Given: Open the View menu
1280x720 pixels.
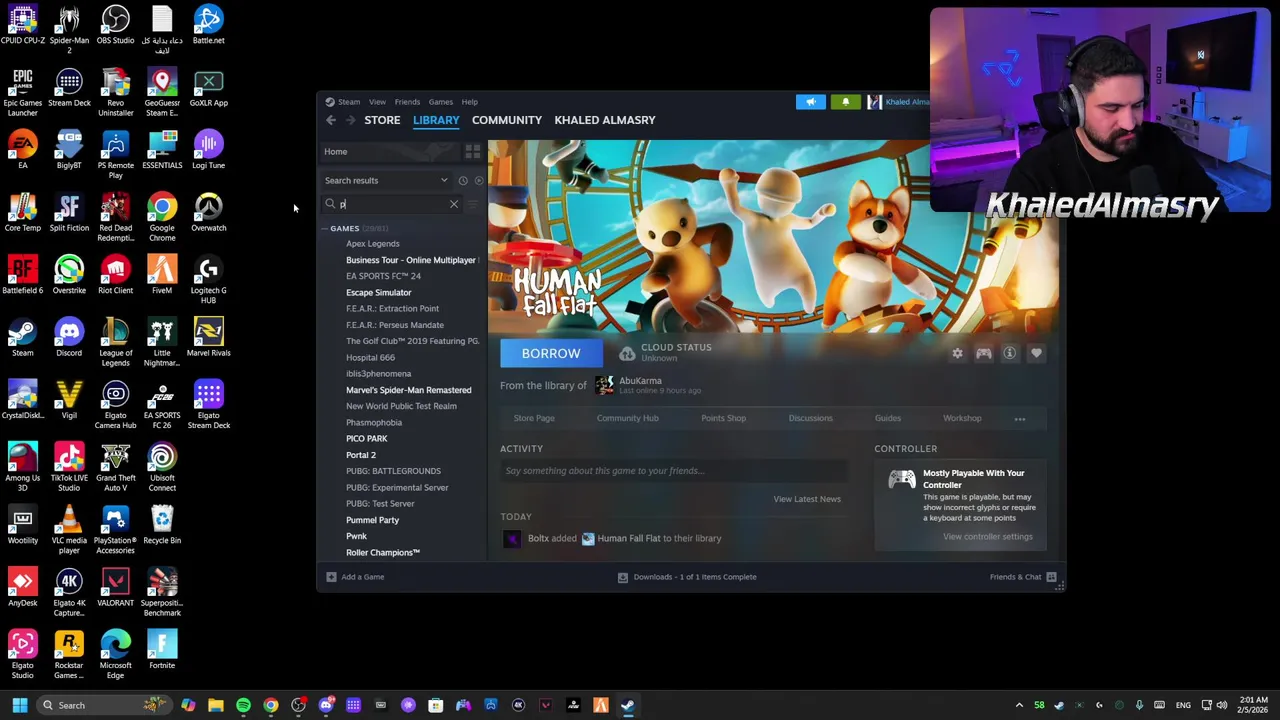Looking at the screenshot, I should (377, 102).
